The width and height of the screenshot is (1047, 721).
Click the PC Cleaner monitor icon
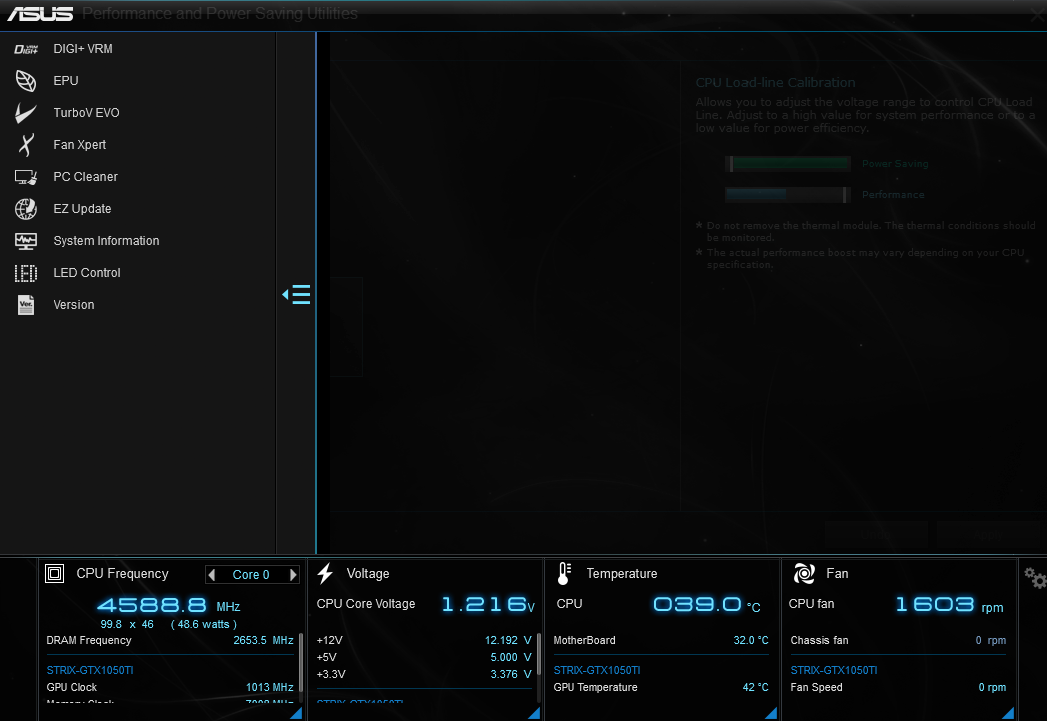point(26,177)
